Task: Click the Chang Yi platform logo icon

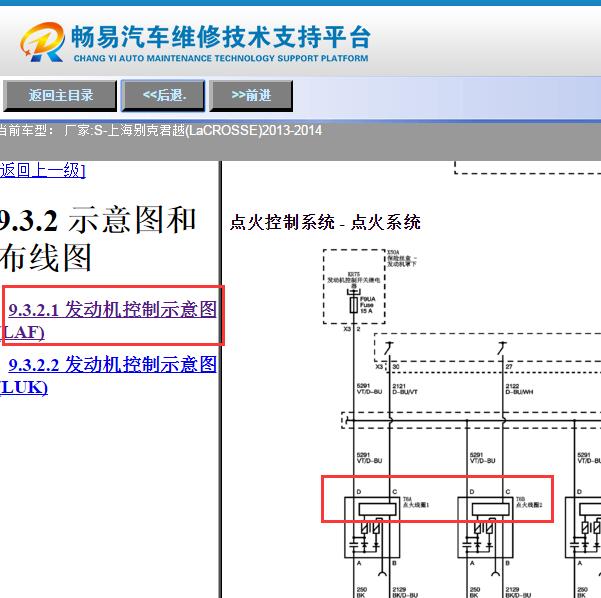Action: click(x=42, y=42)
